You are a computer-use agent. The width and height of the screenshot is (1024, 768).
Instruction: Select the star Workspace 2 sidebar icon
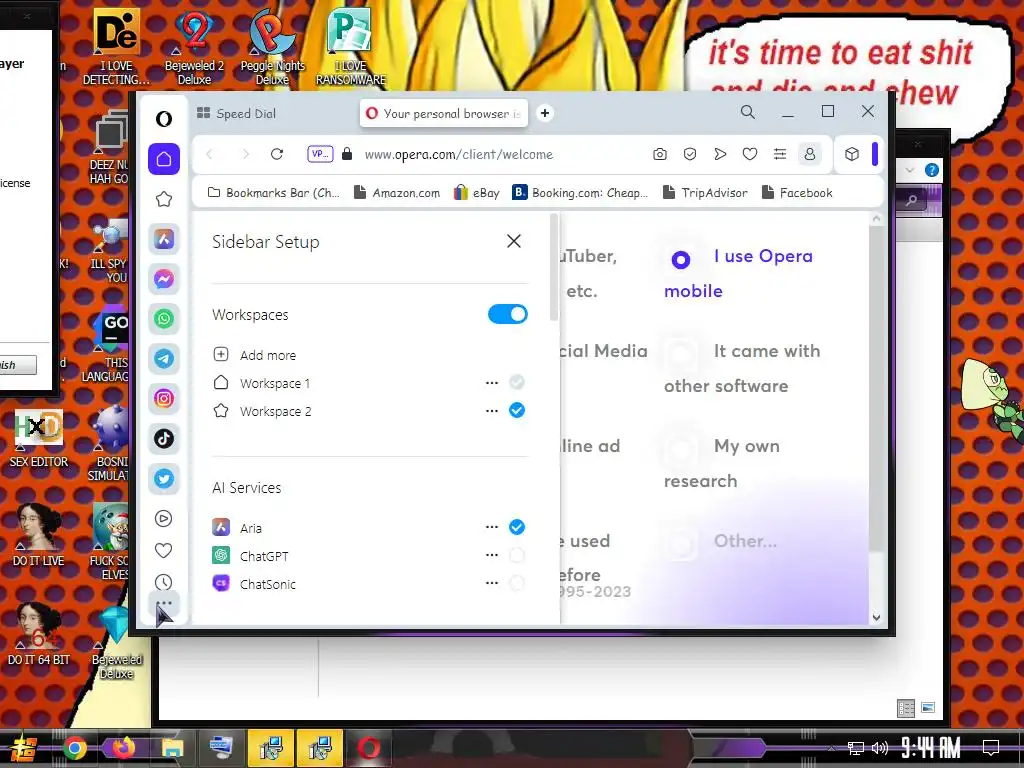164,199
